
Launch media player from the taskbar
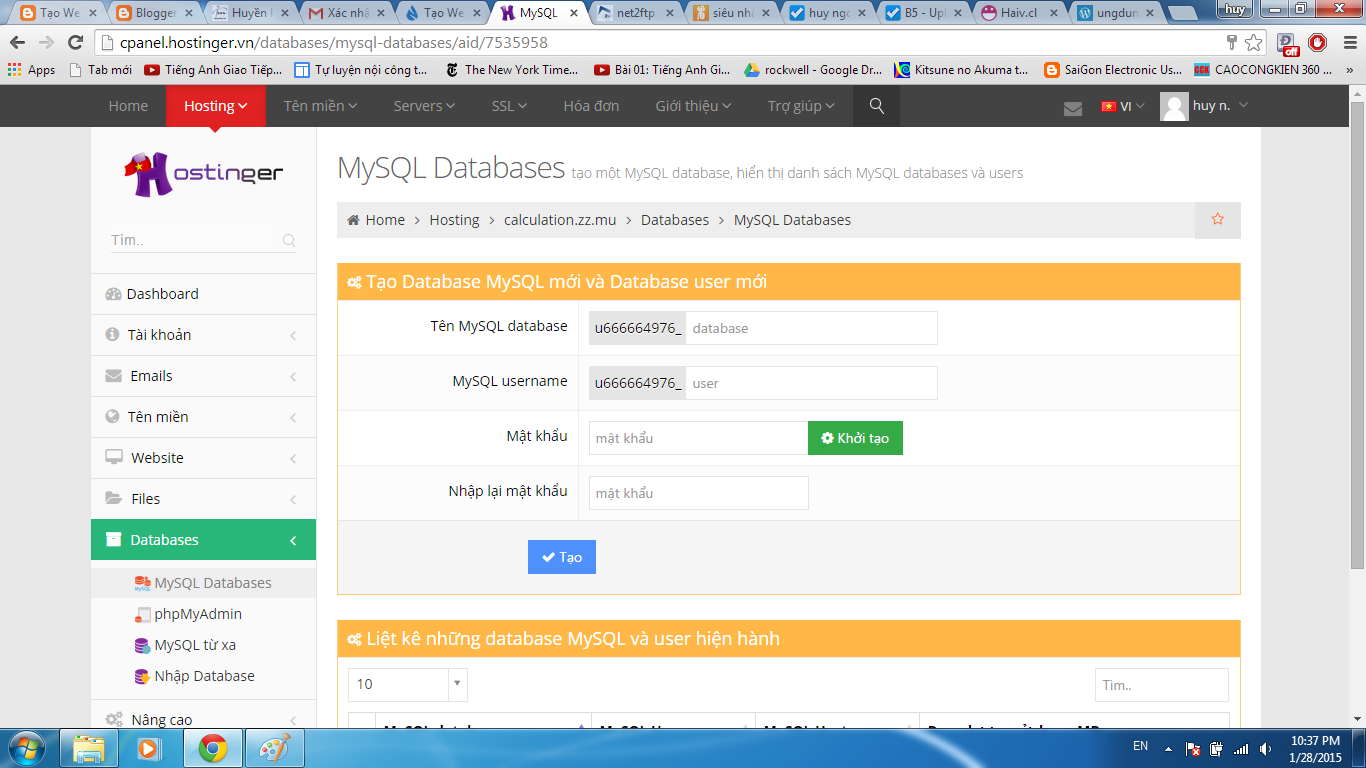148,748
